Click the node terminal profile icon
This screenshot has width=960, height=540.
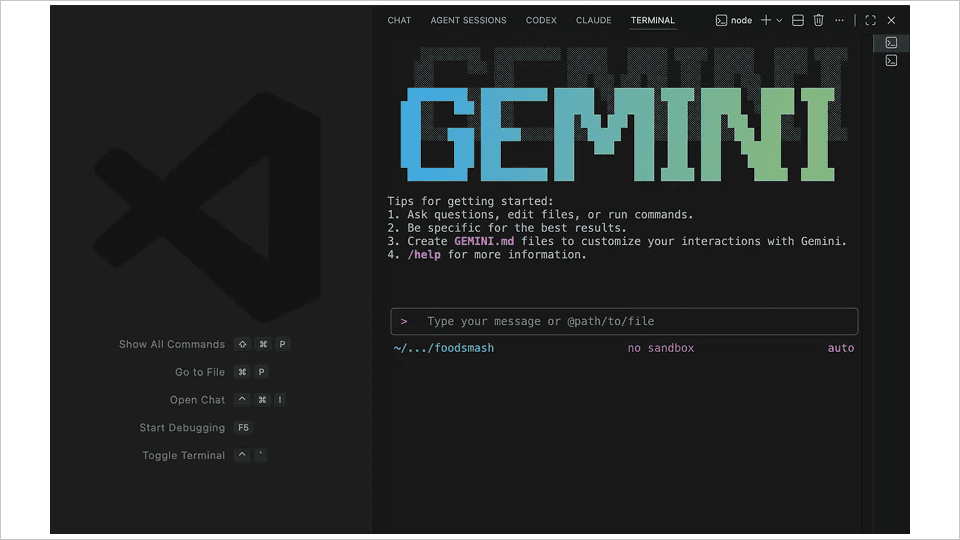[721, 20]
